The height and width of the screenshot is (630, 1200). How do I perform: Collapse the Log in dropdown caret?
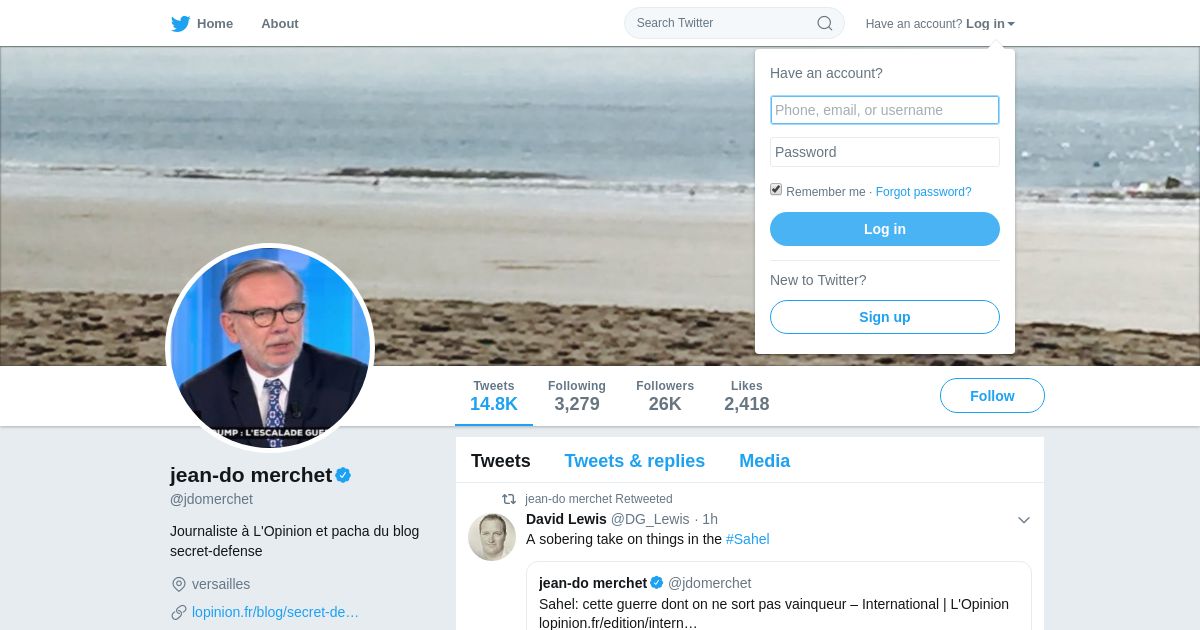point(1011,24)
